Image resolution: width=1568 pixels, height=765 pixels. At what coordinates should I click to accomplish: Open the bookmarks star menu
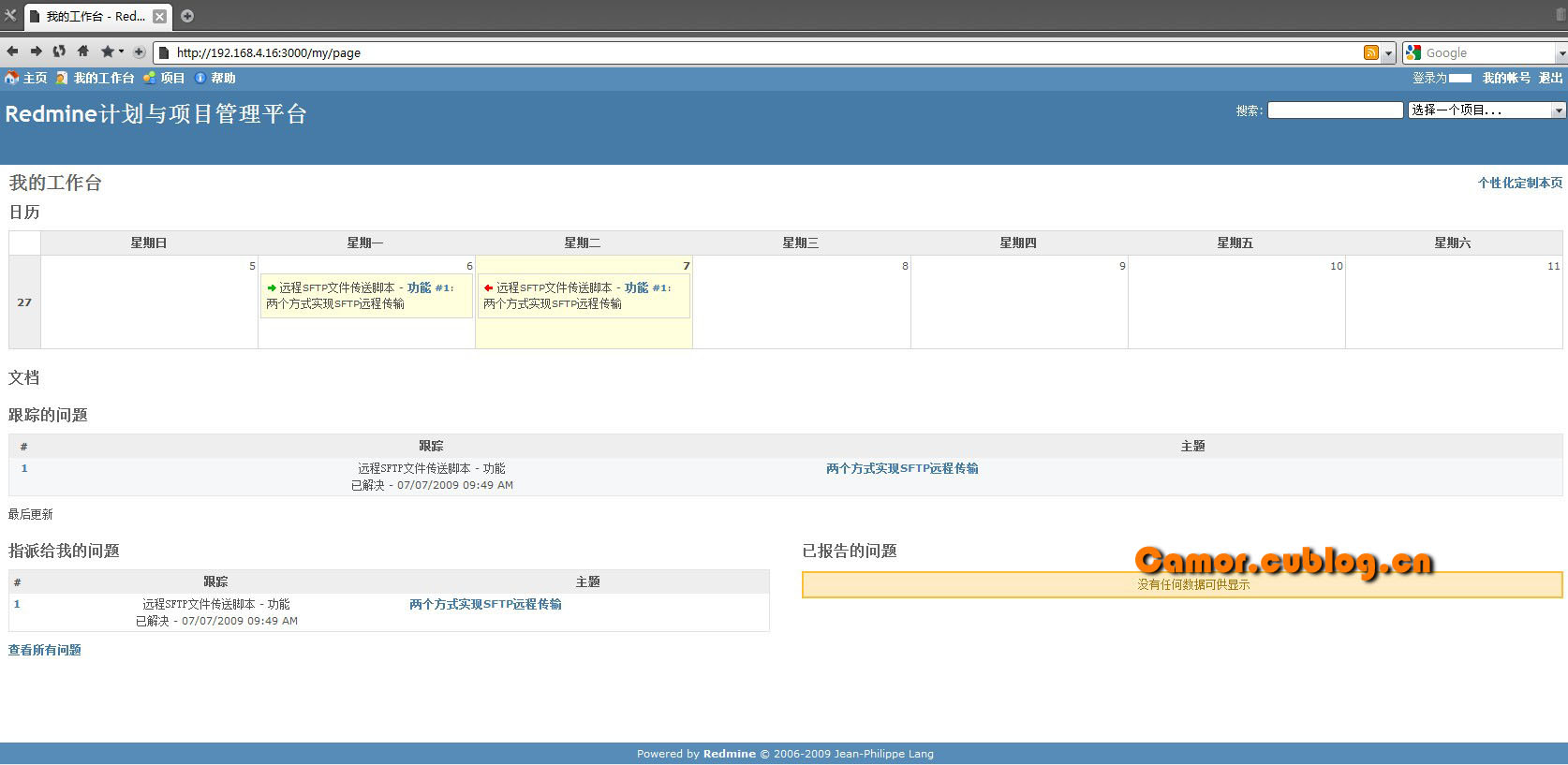(111, 51)
